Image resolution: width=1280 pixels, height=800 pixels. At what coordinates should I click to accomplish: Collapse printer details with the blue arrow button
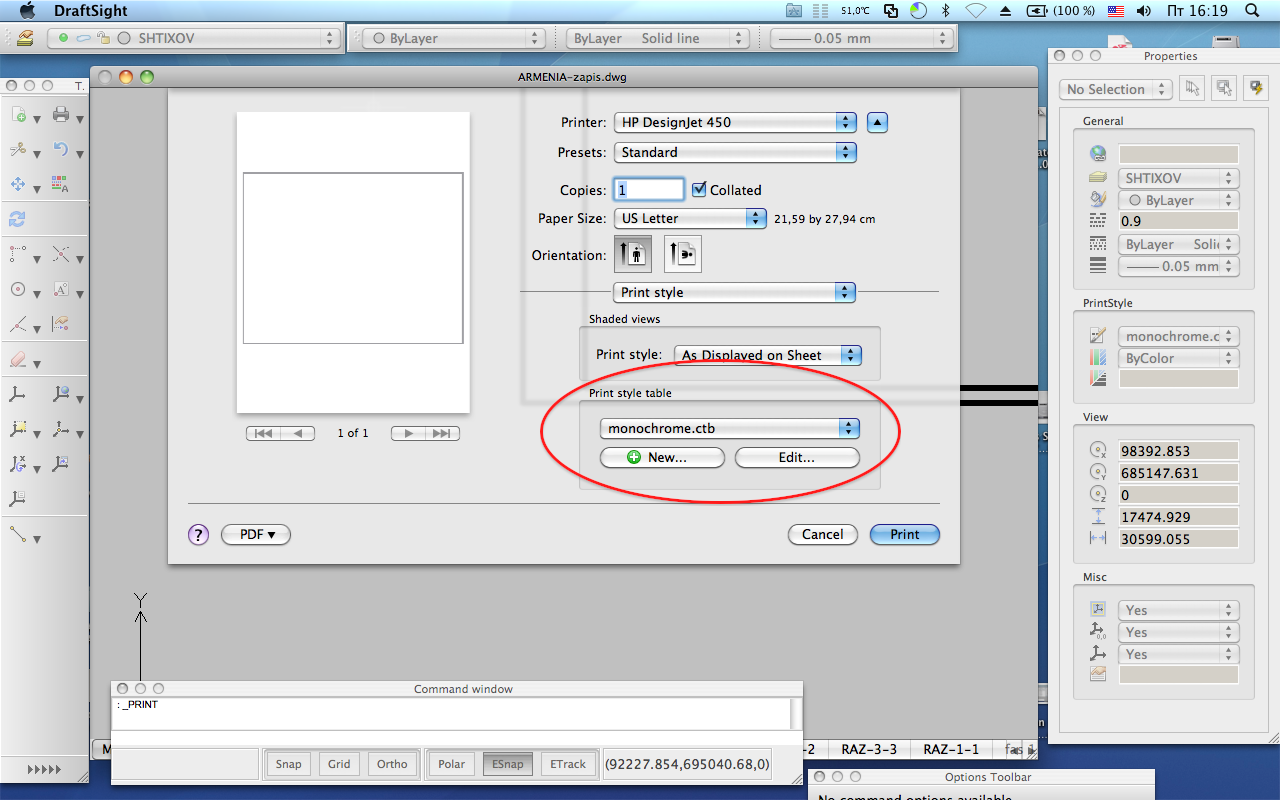pyautogui.click(x=877, y=122)
